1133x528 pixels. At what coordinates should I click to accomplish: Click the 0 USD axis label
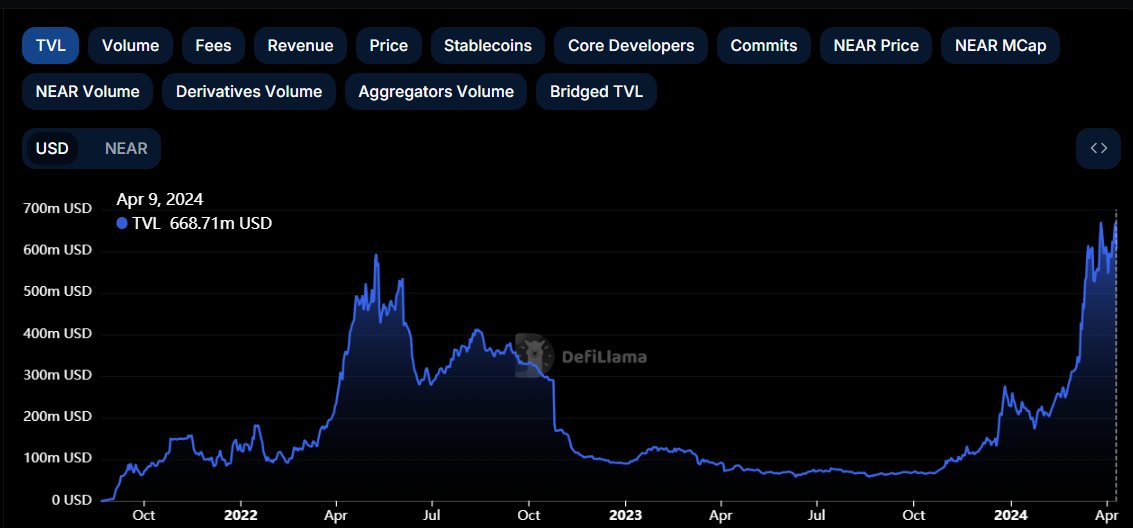tap(70, 500)
